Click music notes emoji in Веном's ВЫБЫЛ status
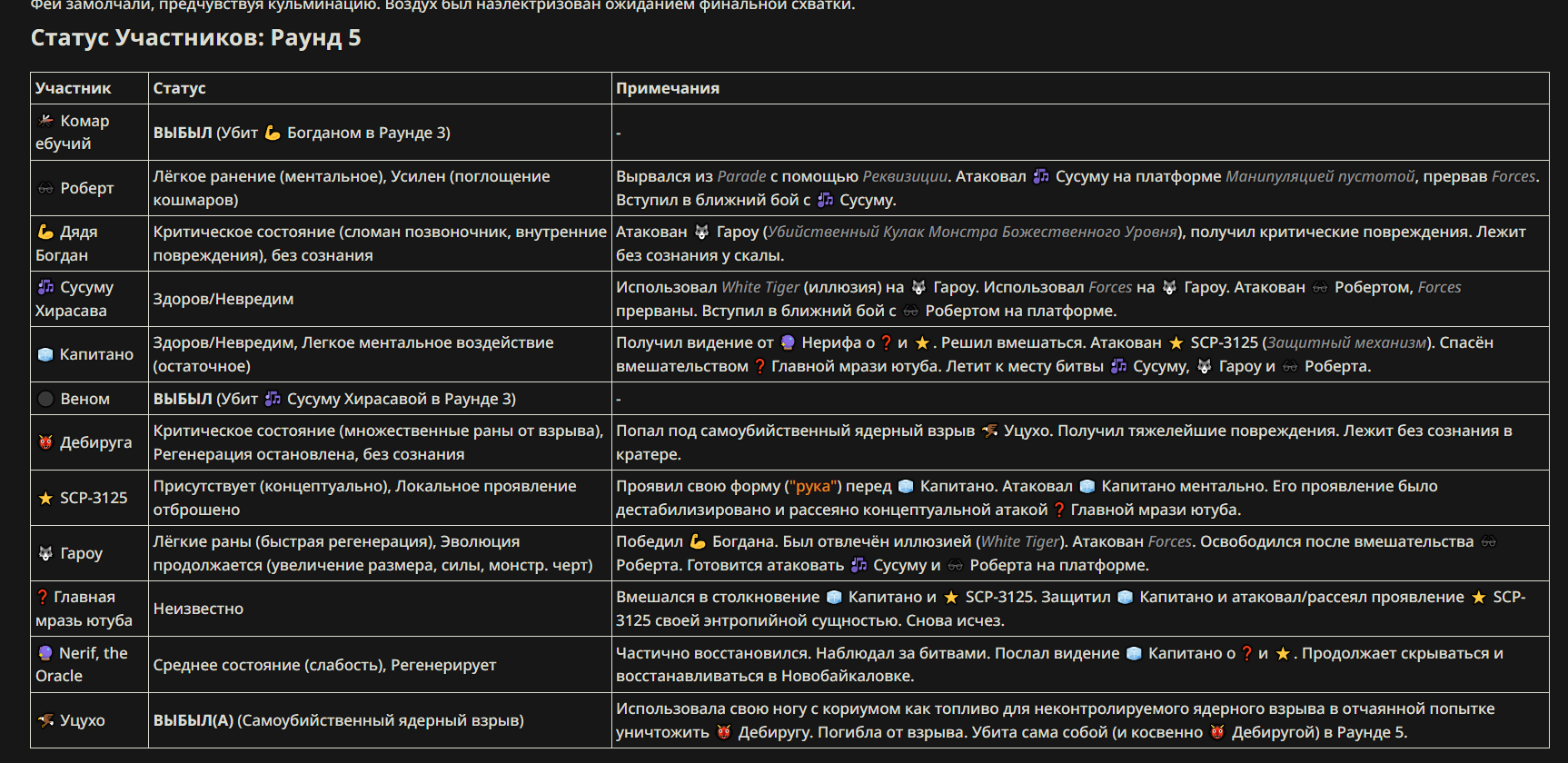Screen dimensions: 1568x763 (273, 399)
